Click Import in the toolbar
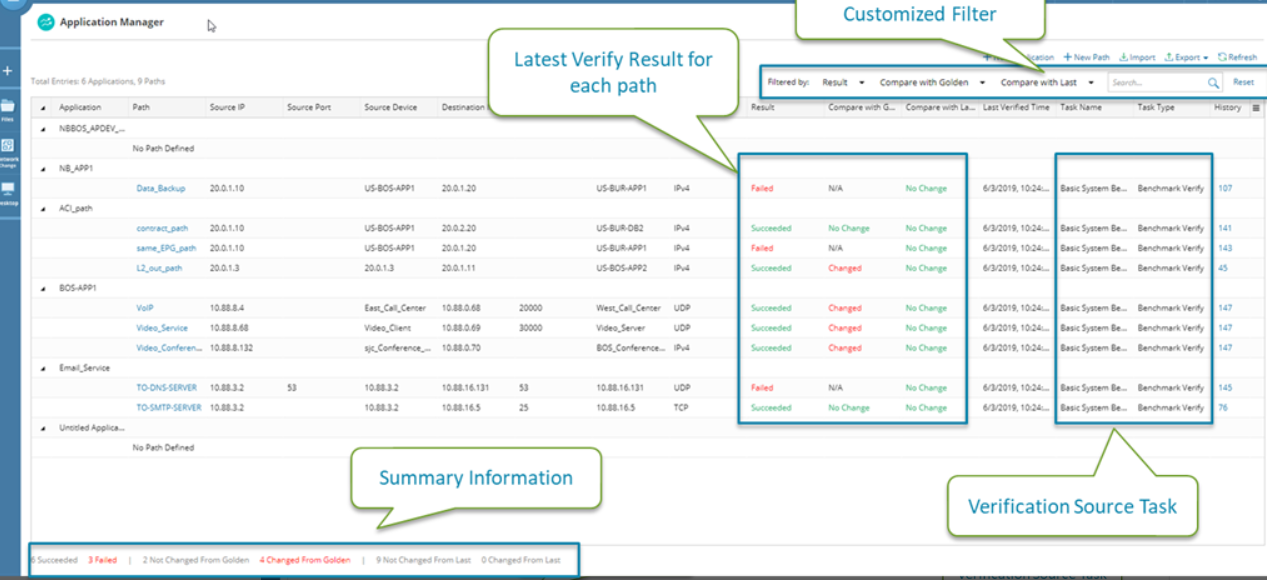Image resolution: width=1267 pixels, height=580 pixels. coord(1137,57)
